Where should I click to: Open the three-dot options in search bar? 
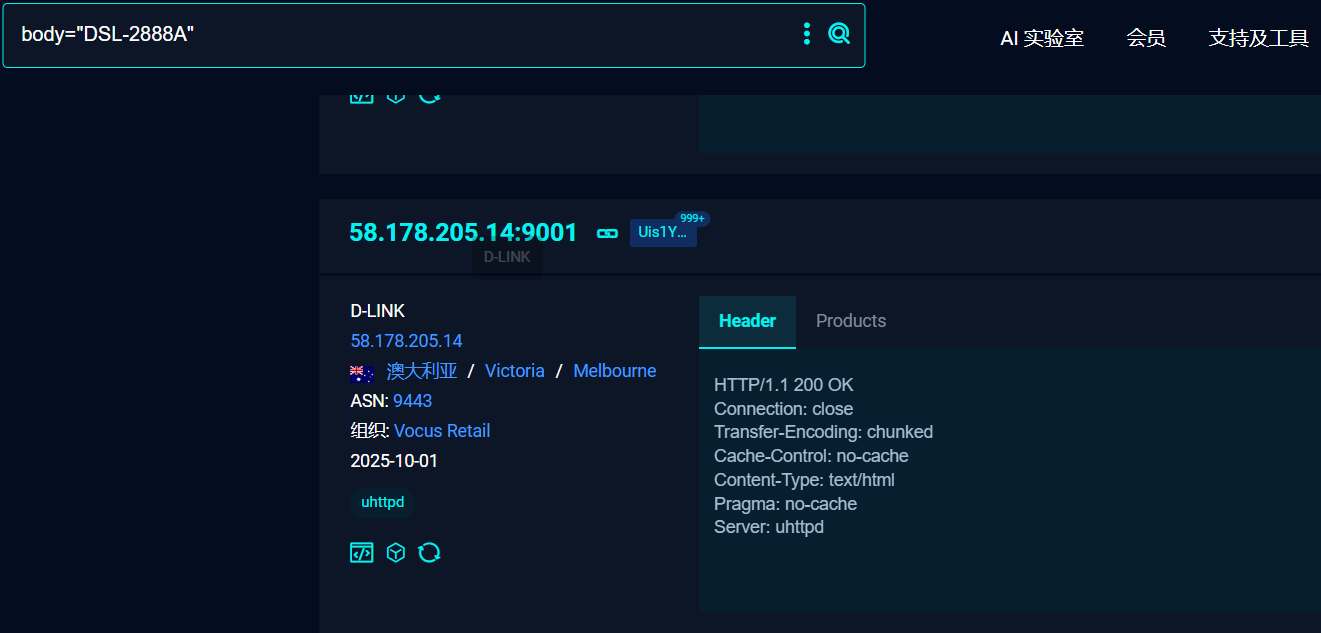807,34
